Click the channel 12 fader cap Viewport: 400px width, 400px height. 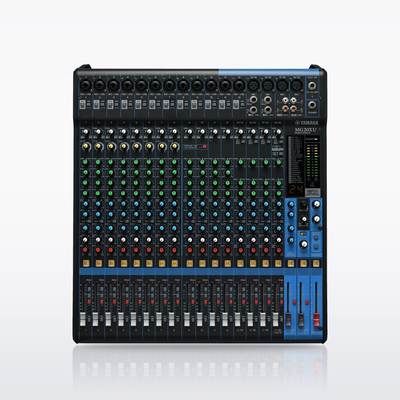[225, 319]
